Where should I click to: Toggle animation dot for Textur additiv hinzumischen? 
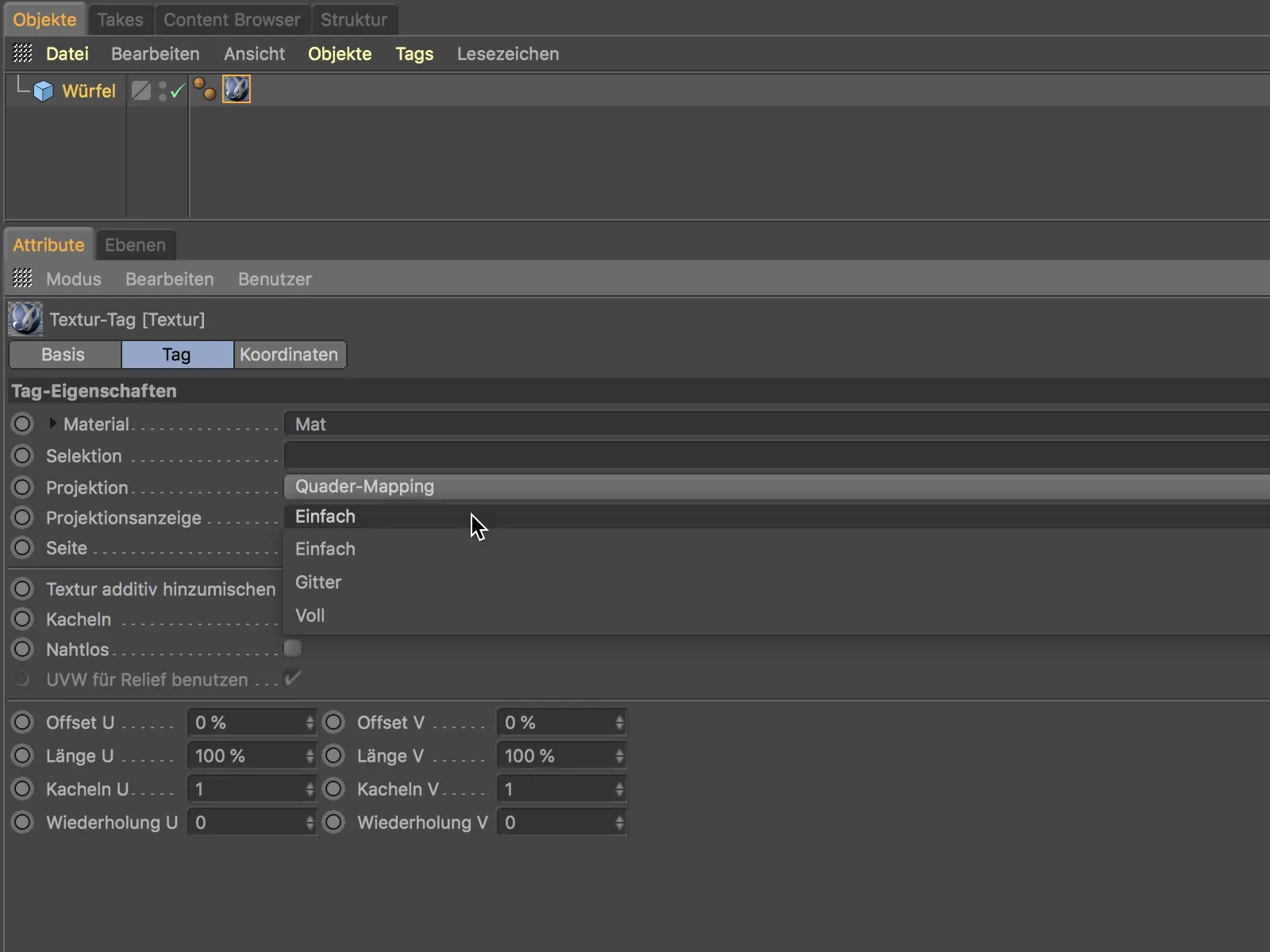(x=22, y=589)
